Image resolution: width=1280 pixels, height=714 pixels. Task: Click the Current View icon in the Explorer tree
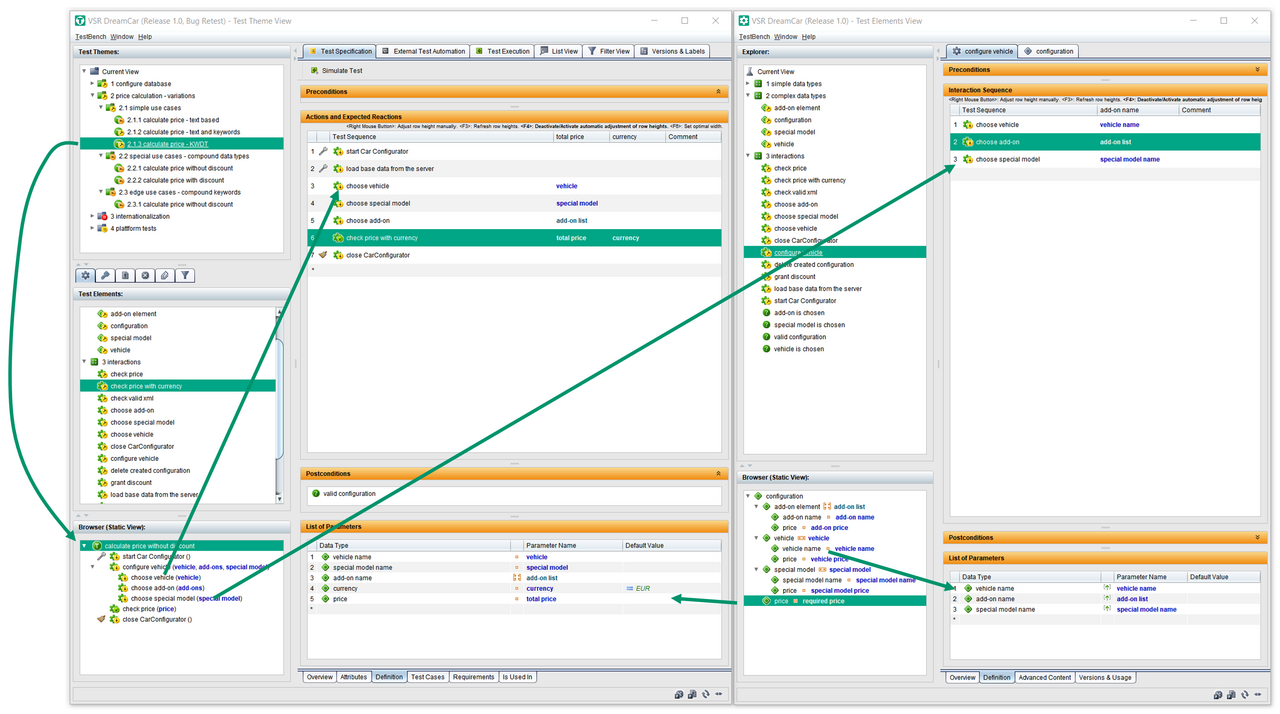(750, 72)
